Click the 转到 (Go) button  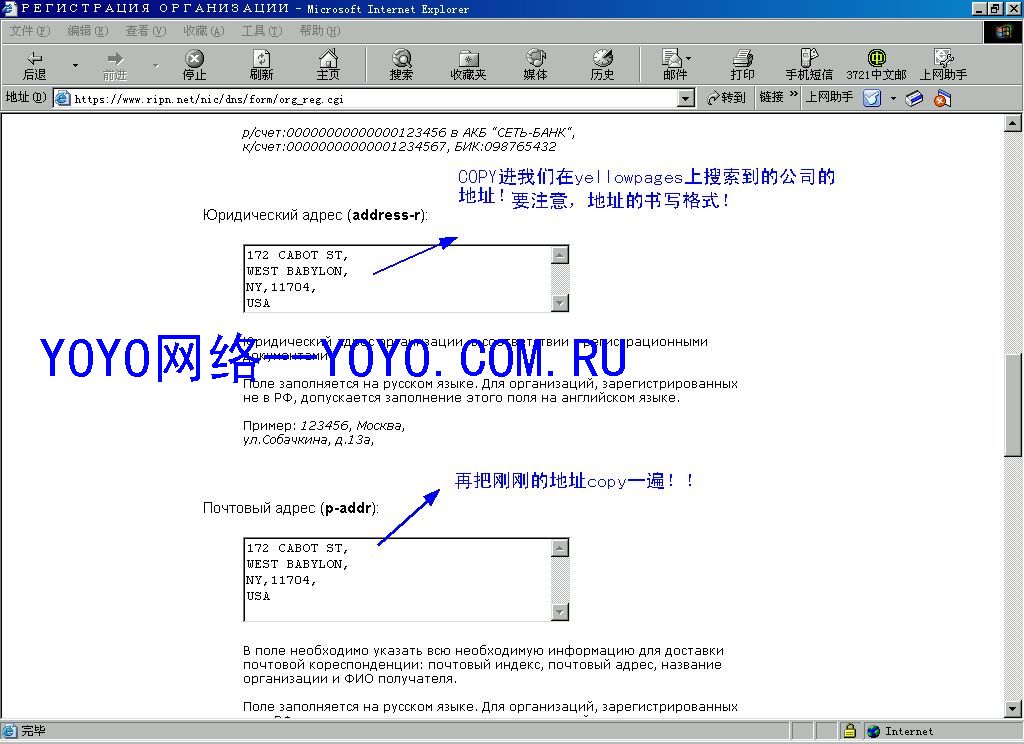(x=726, y=97)
